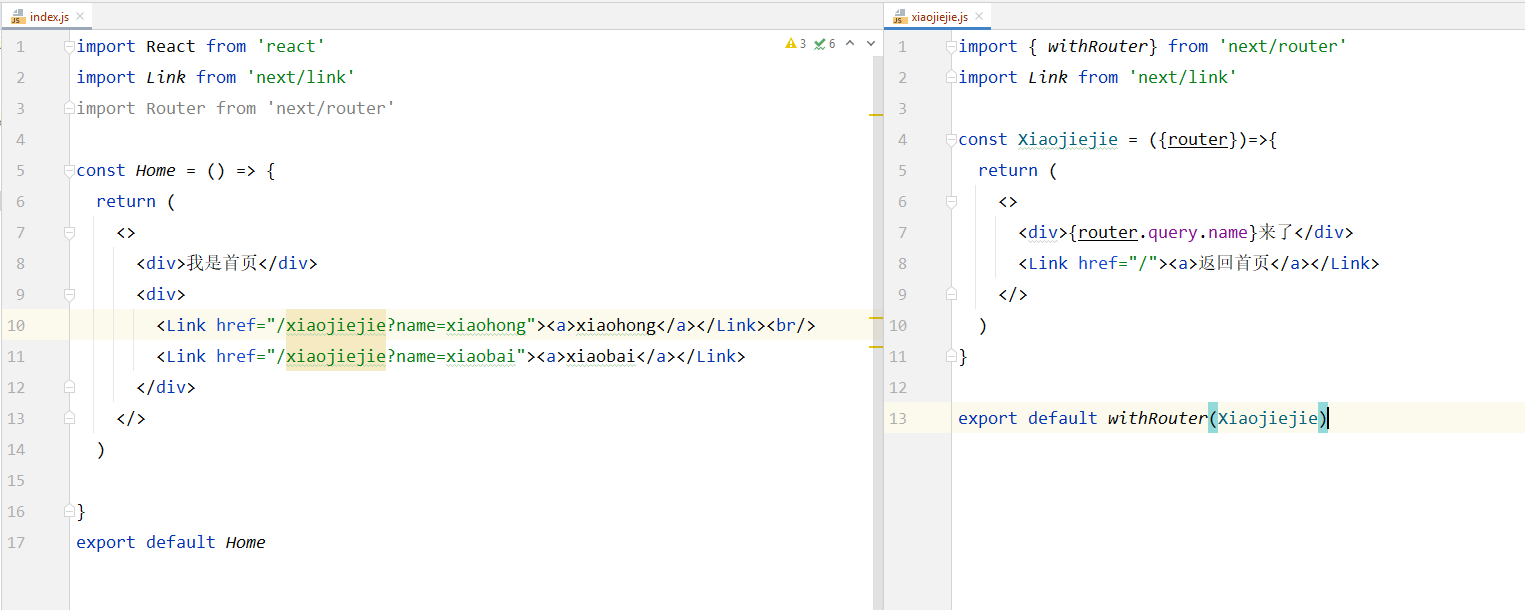Click line number 13 in xiaojiejie.js gutter
Viewport: 1525px width, 610px height.
898,418
